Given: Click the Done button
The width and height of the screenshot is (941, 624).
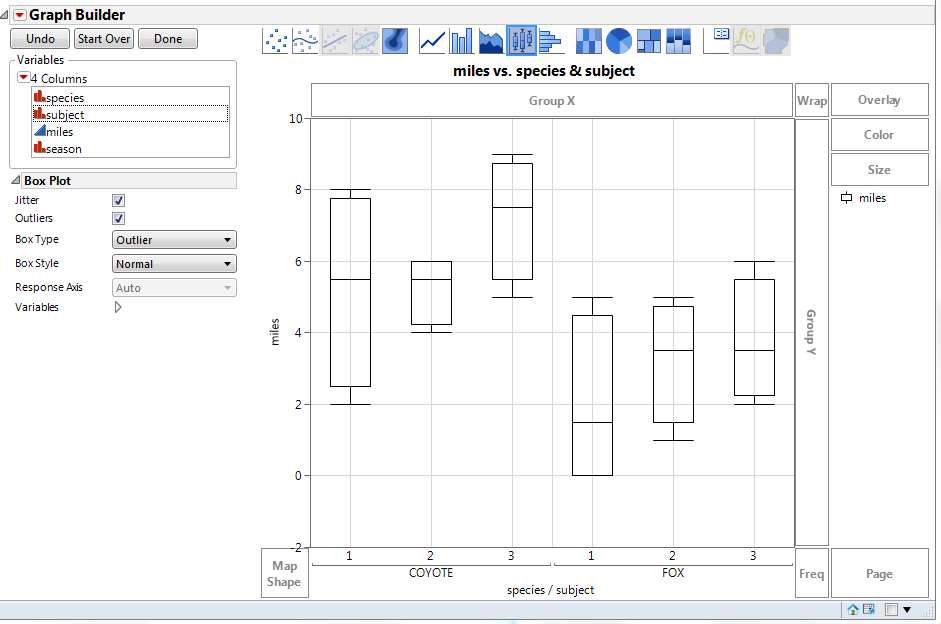Looking at the screenshot, I should coord(168,39).
